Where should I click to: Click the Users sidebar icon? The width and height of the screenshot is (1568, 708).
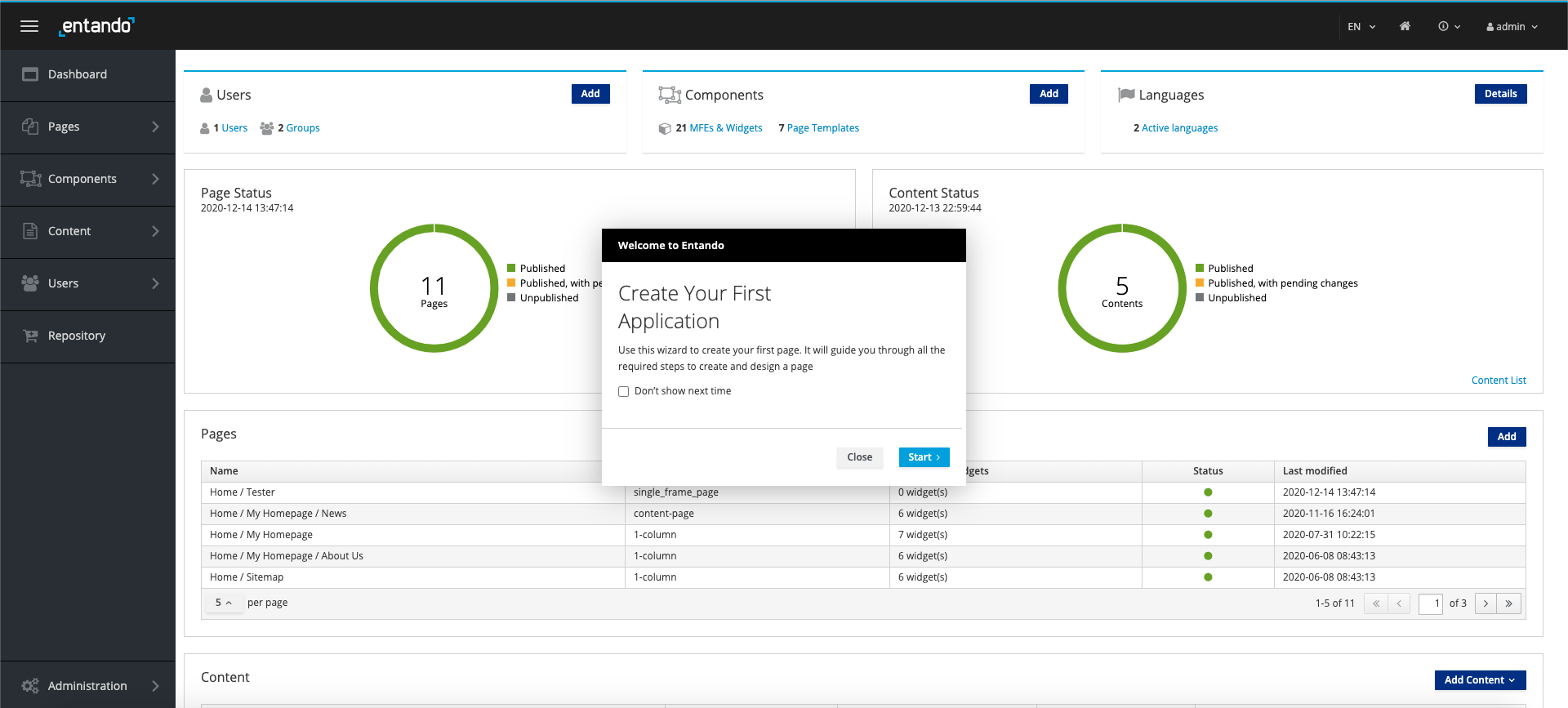30,283
